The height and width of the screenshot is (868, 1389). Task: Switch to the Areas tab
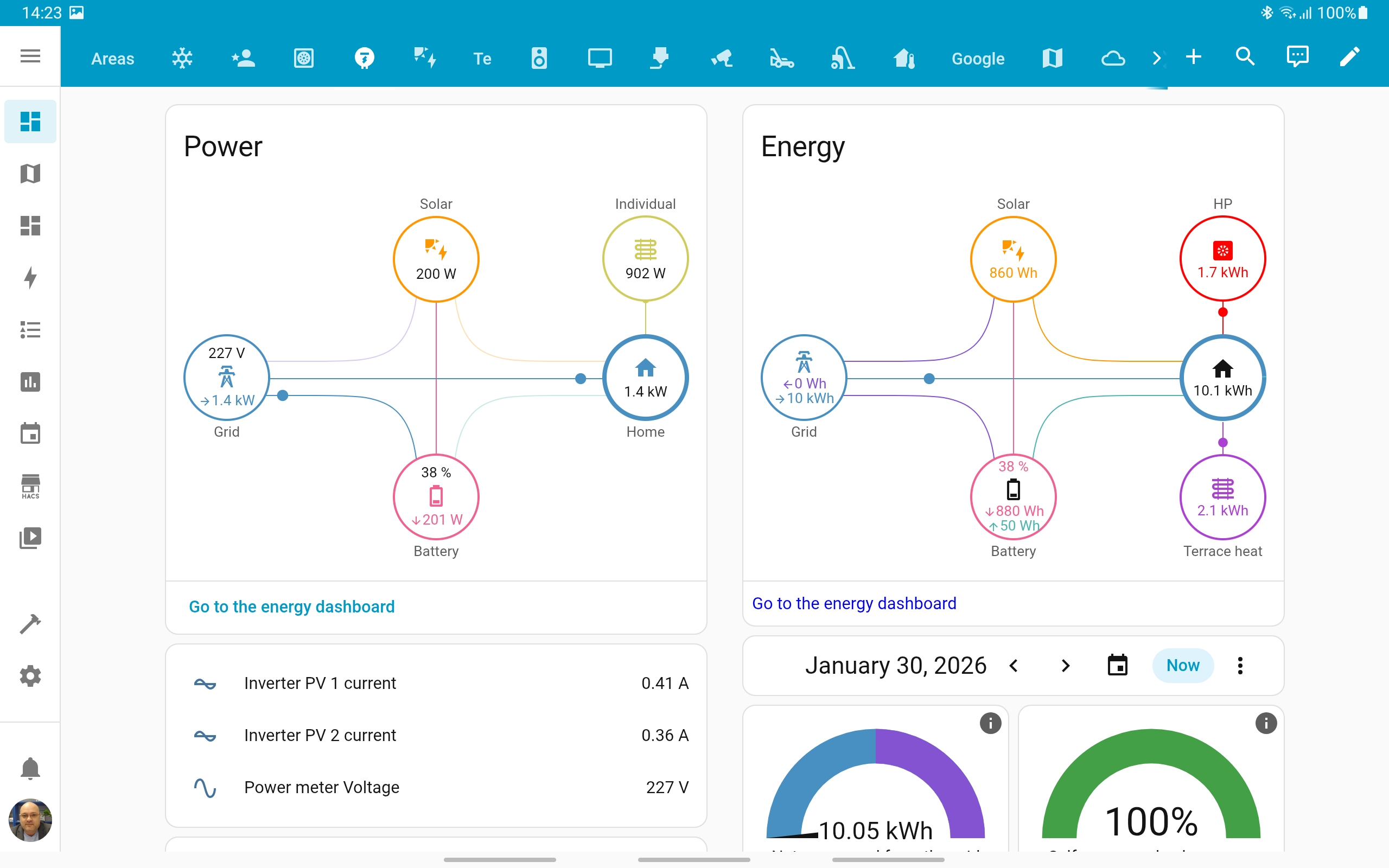tap(112, 58)
